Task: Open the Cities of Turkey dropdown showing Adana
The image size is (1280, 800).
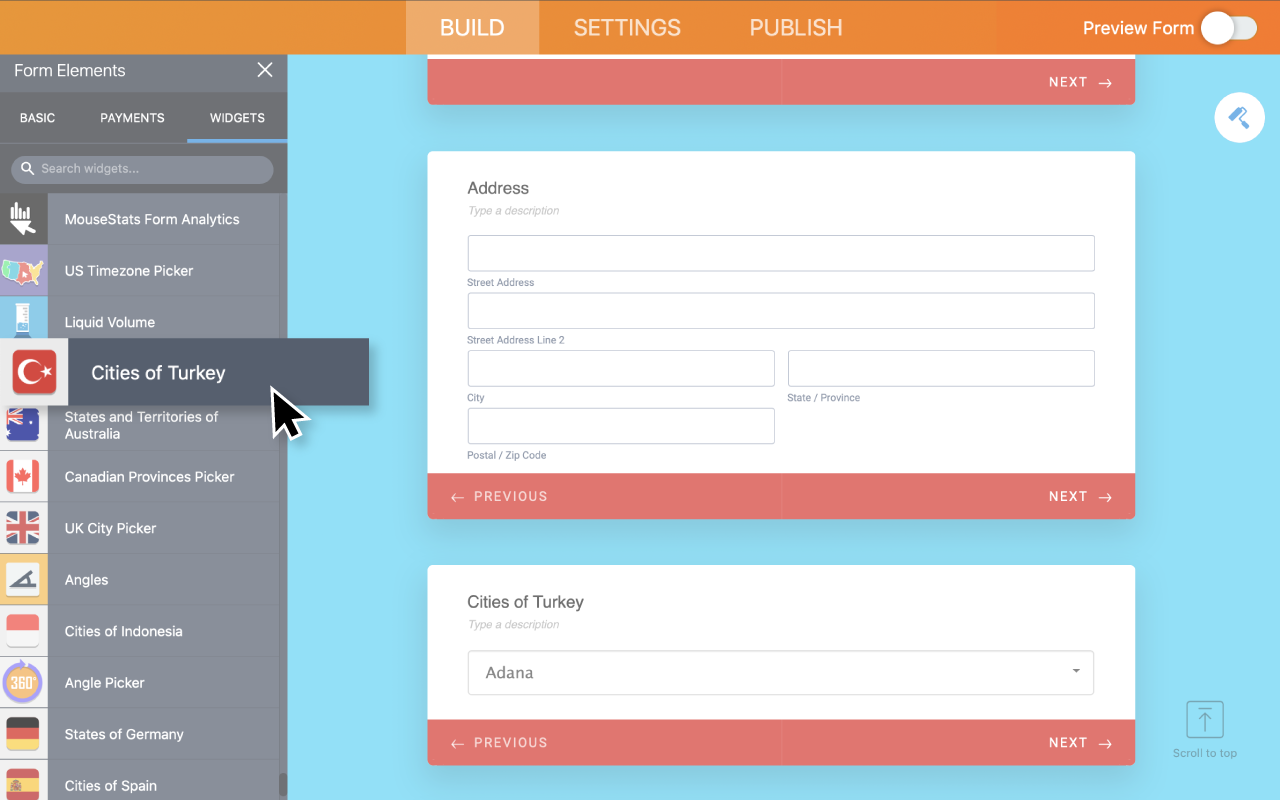Action: 780,673
